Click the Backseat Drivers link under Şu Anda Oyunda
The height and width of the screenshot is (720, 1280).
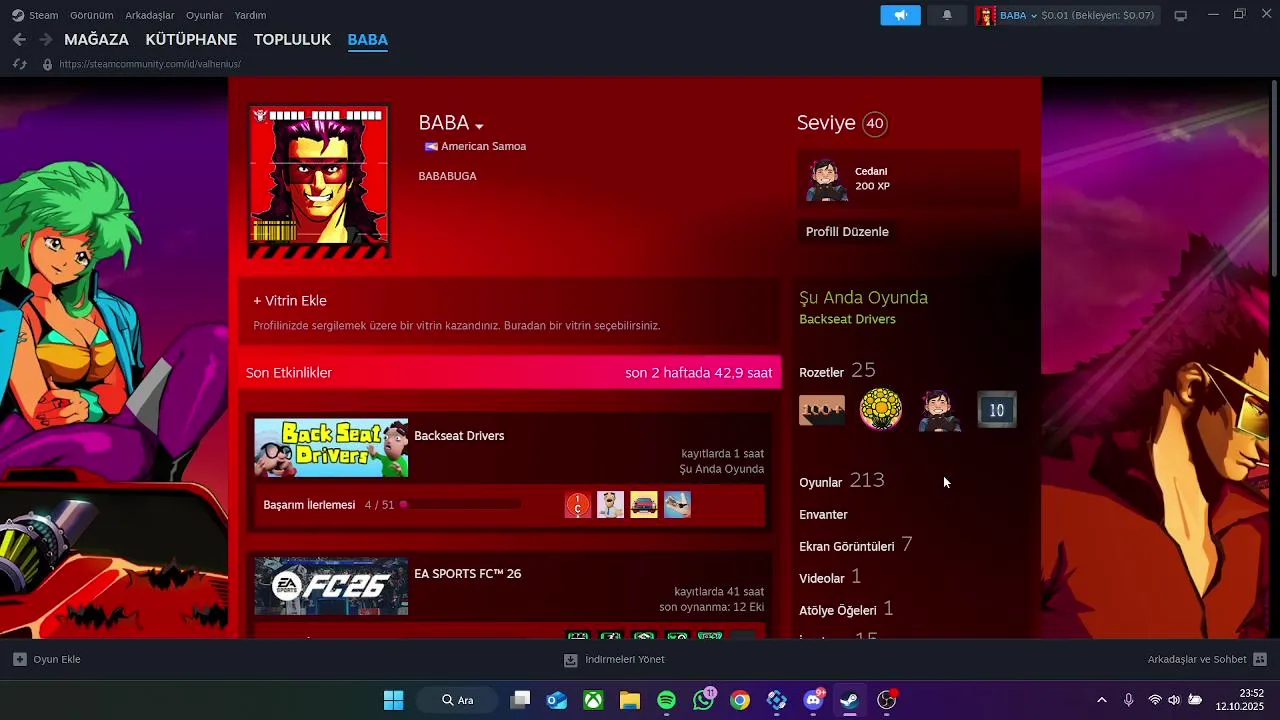[847, 319]
